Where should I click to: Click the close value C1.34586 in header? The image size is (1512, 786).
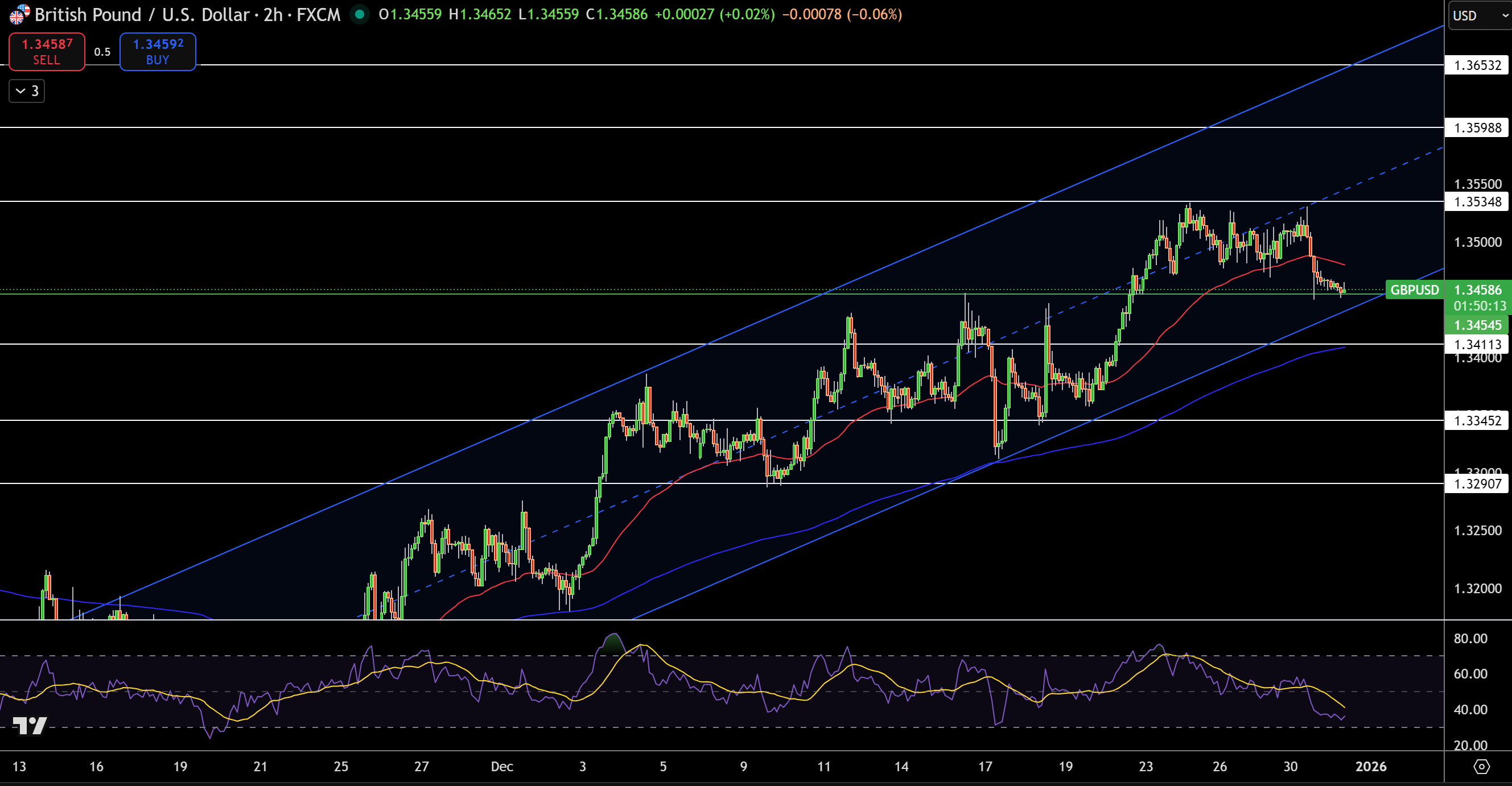(616, 14)
